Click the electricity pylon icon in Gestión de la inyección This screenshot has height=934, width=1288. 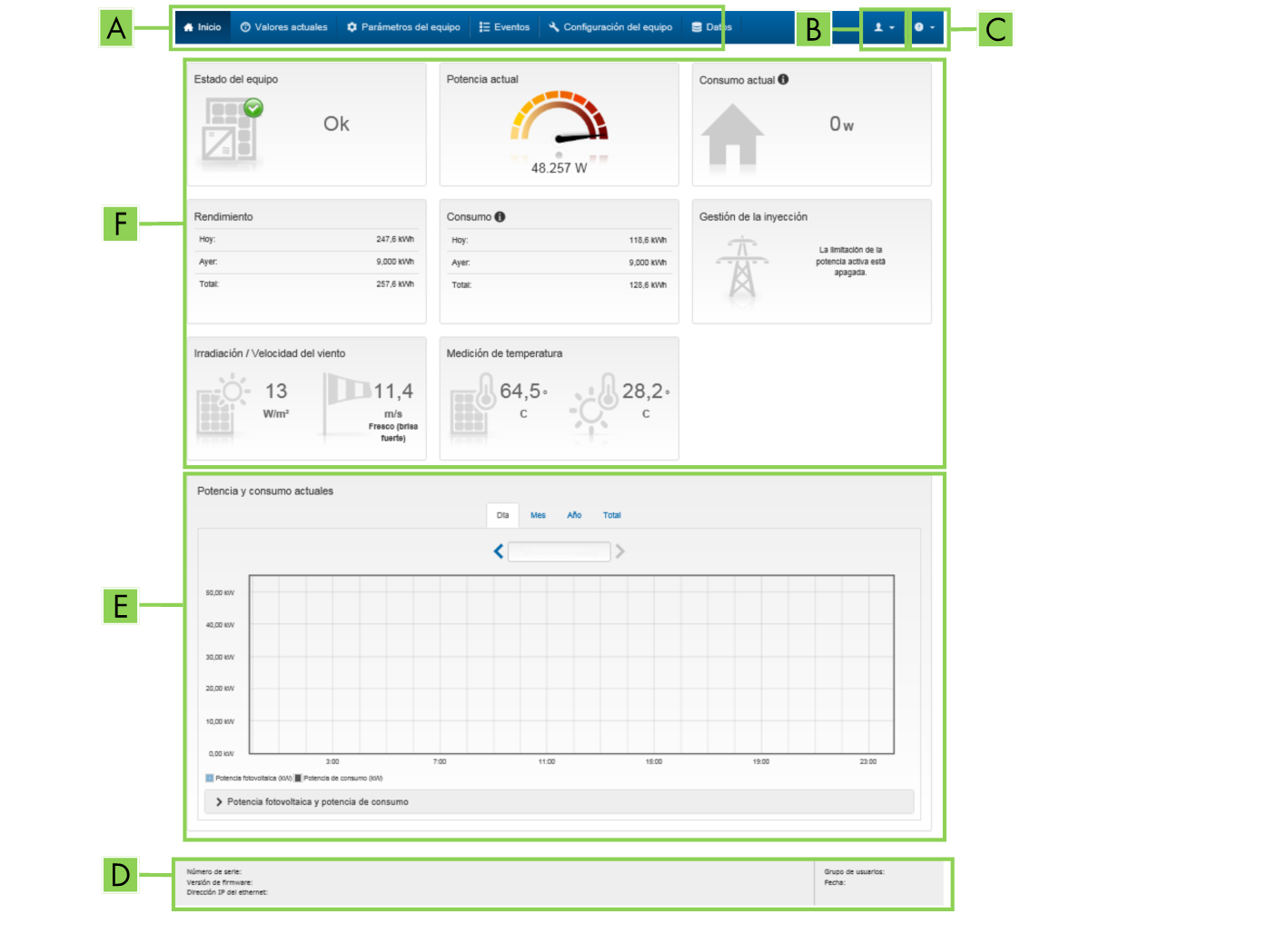click(x=742, y=267)
